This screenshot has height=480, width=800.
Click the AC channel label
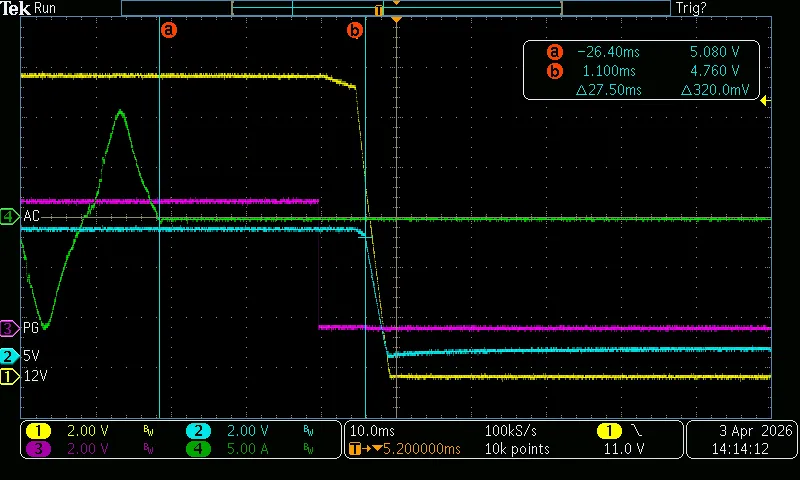(32, 216)
